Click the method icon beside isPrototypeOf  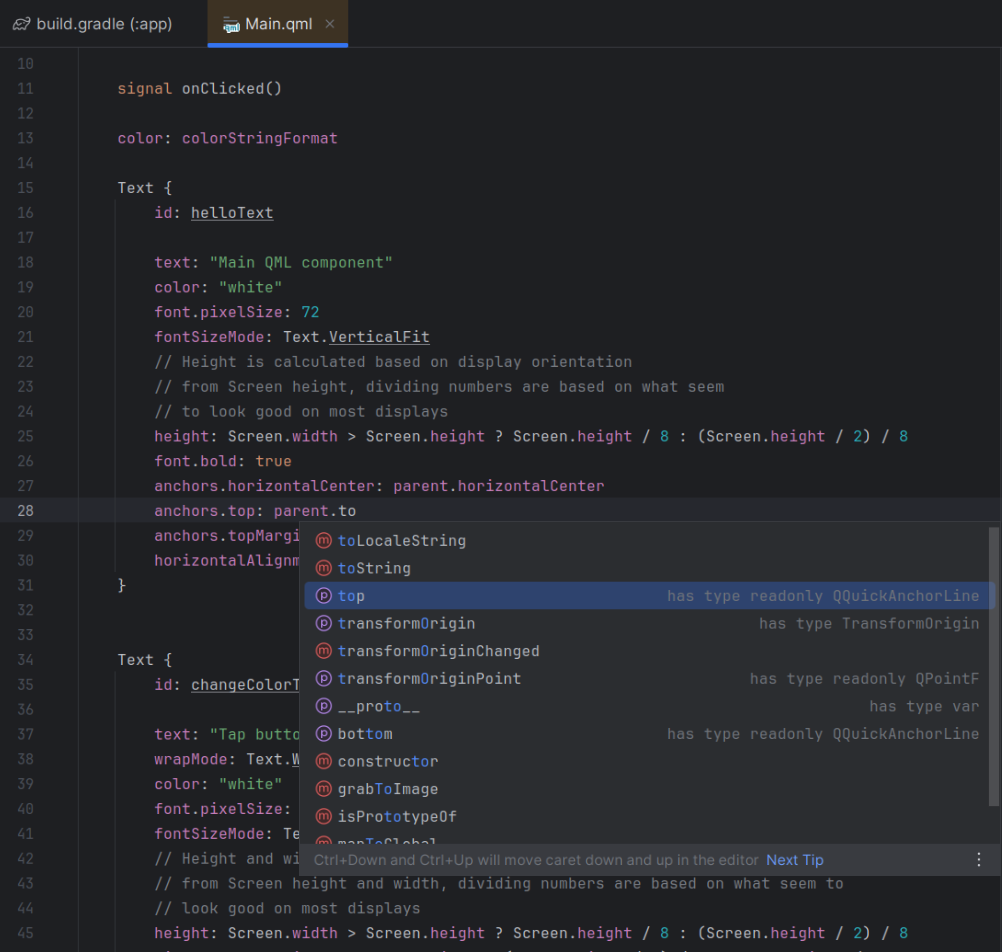point(323,817)
